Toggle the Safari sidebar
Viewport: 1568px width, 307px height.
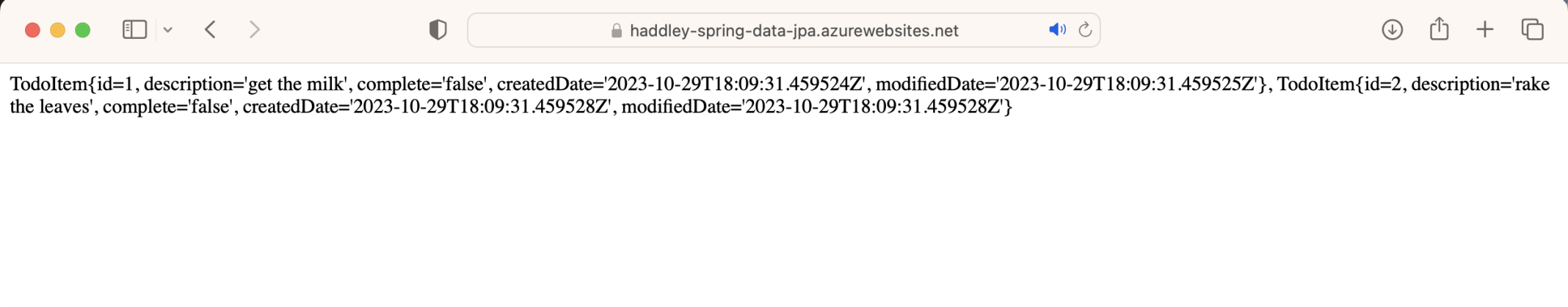pos(134,30)
